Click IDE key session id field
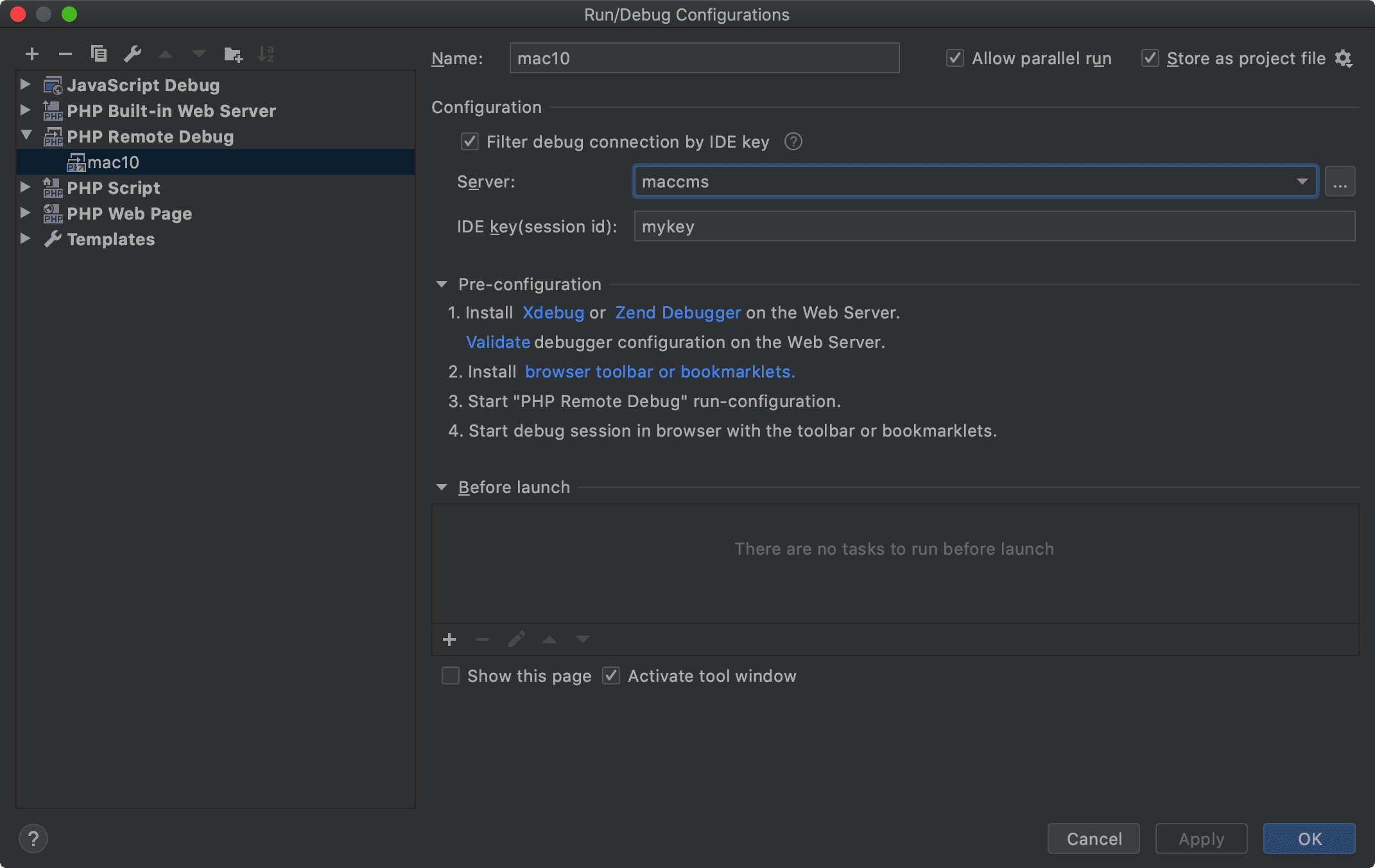This screenshot has width=1375, height=868. point(994,227)
